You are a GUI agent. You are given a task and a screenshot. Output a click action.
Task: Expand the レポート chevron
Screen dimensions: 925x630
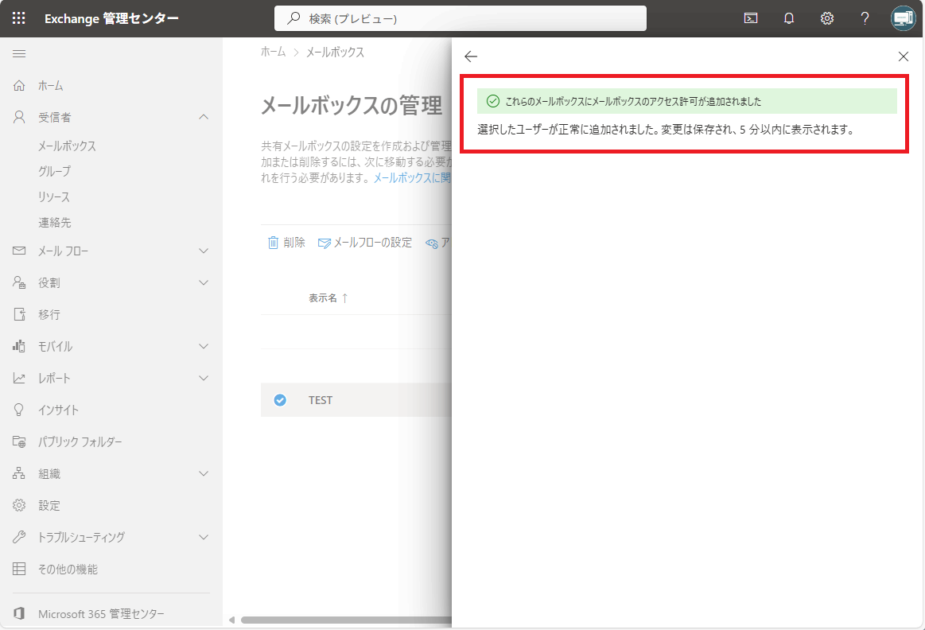204,378
